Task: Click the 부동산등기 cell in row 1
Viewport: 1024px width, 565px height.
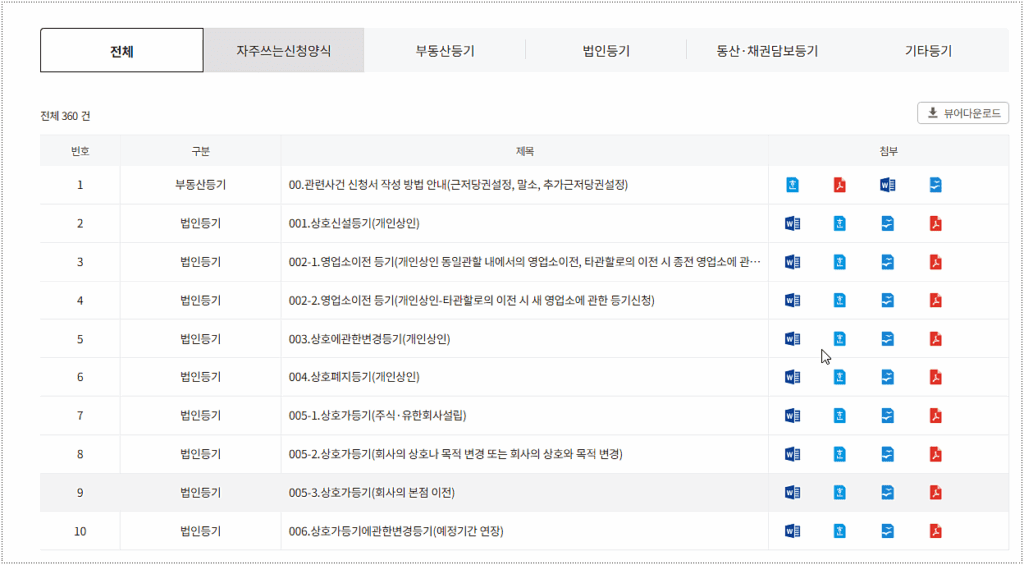Action: click(x=200, y=186)
